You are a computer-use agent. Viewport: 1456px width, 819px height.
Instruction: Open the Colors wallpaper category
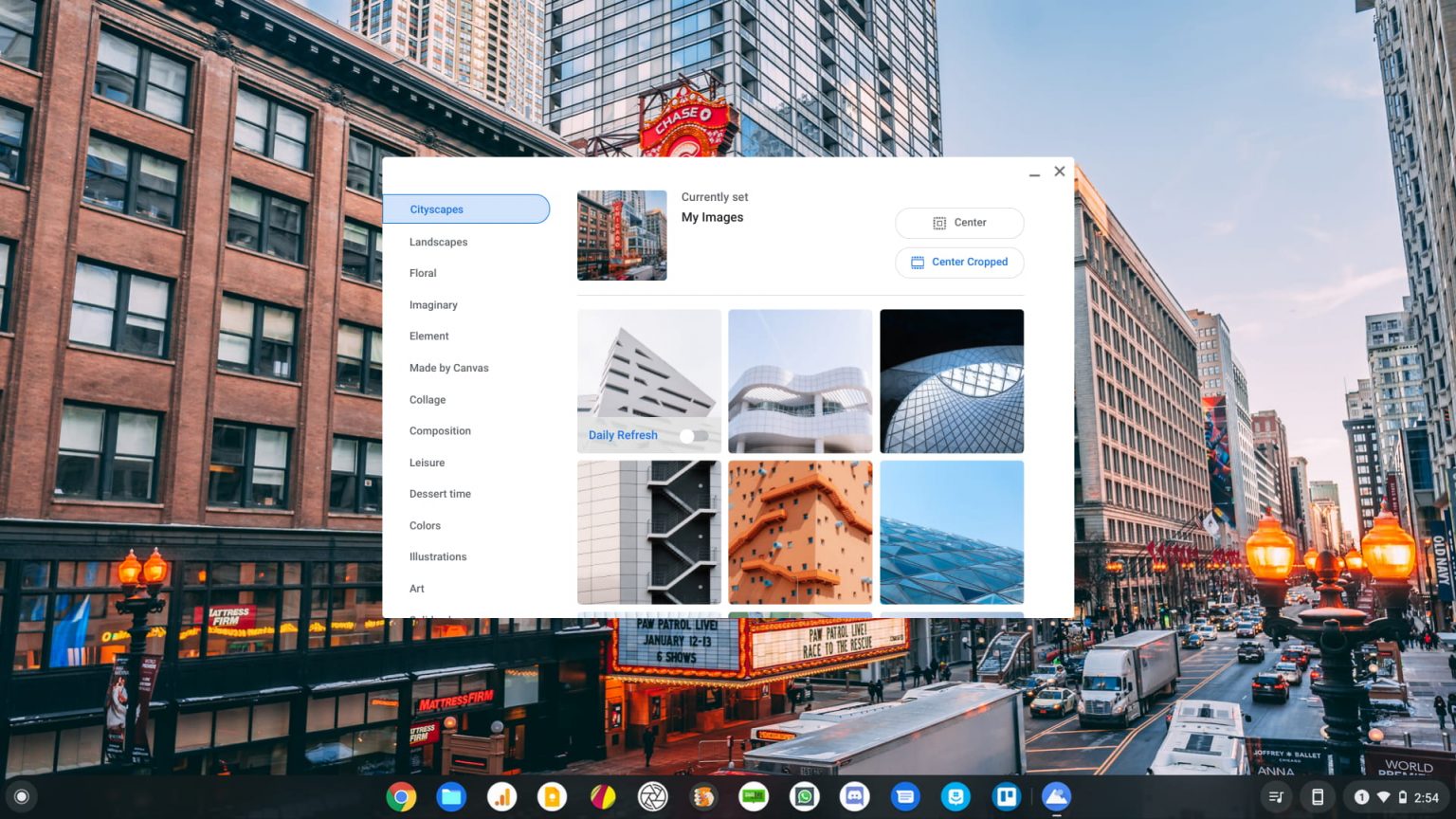[425, 525]
